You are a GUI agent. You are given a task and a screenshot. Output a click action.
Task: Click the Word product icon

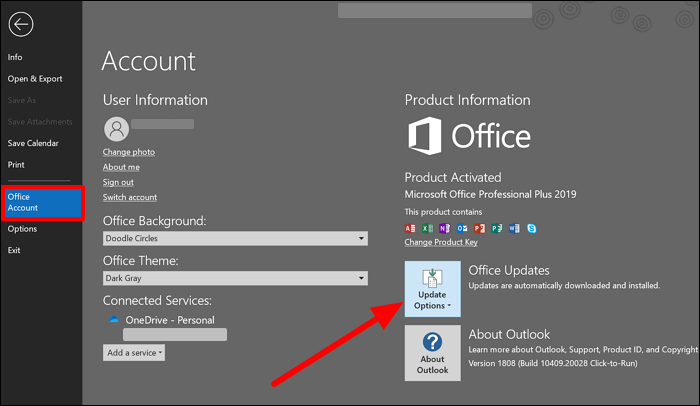512,228
